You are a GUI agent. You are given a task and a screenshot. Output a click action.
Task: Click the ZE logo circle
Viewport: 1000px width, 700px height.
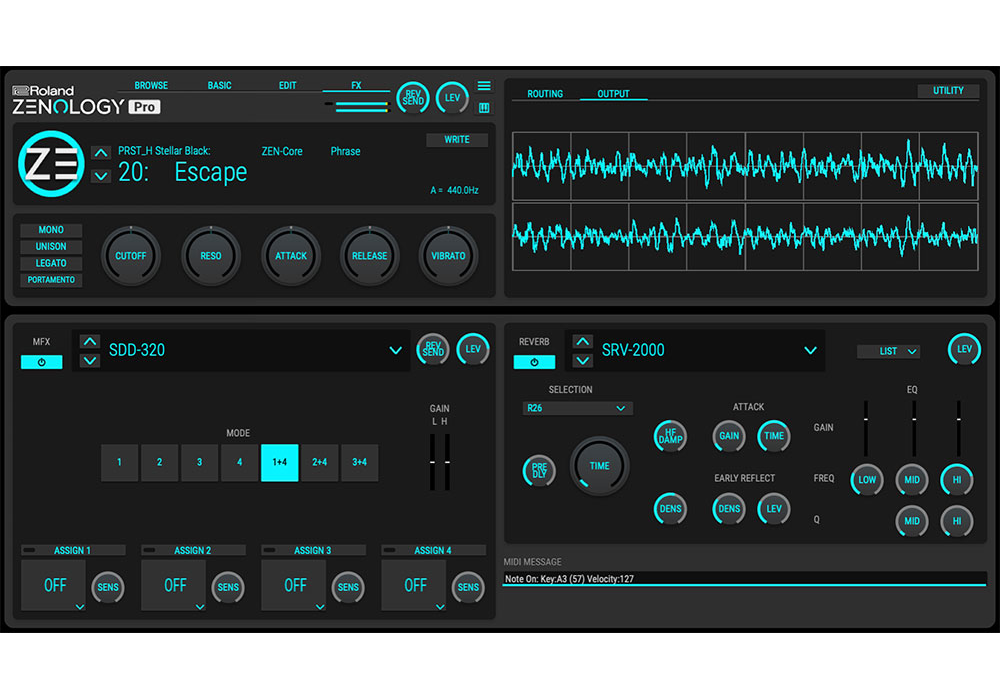pyautogui.click(x=51, y=164)
